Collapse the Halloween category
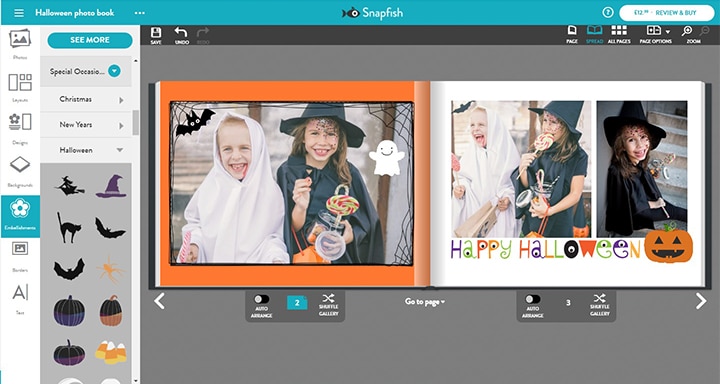720x384 pixels. [x=86, y=150]
